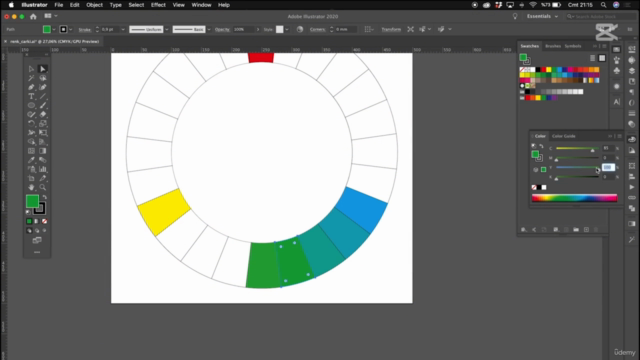The height and width of the screenshot is (360, 640).
Task: Select the Perspective Grid tool
Action: tap(42, 142)
